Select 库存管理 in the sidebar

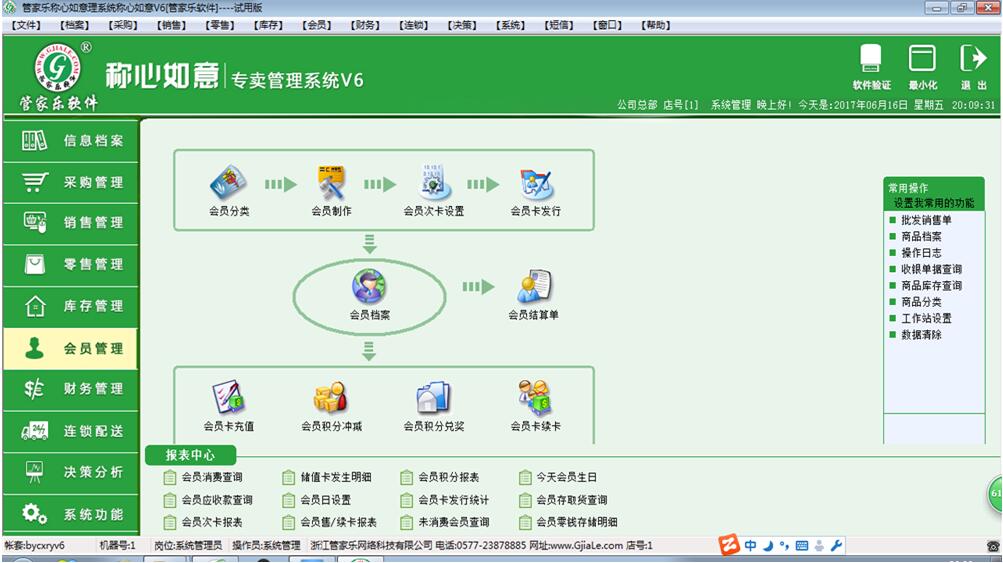click(x=71, y=306)
